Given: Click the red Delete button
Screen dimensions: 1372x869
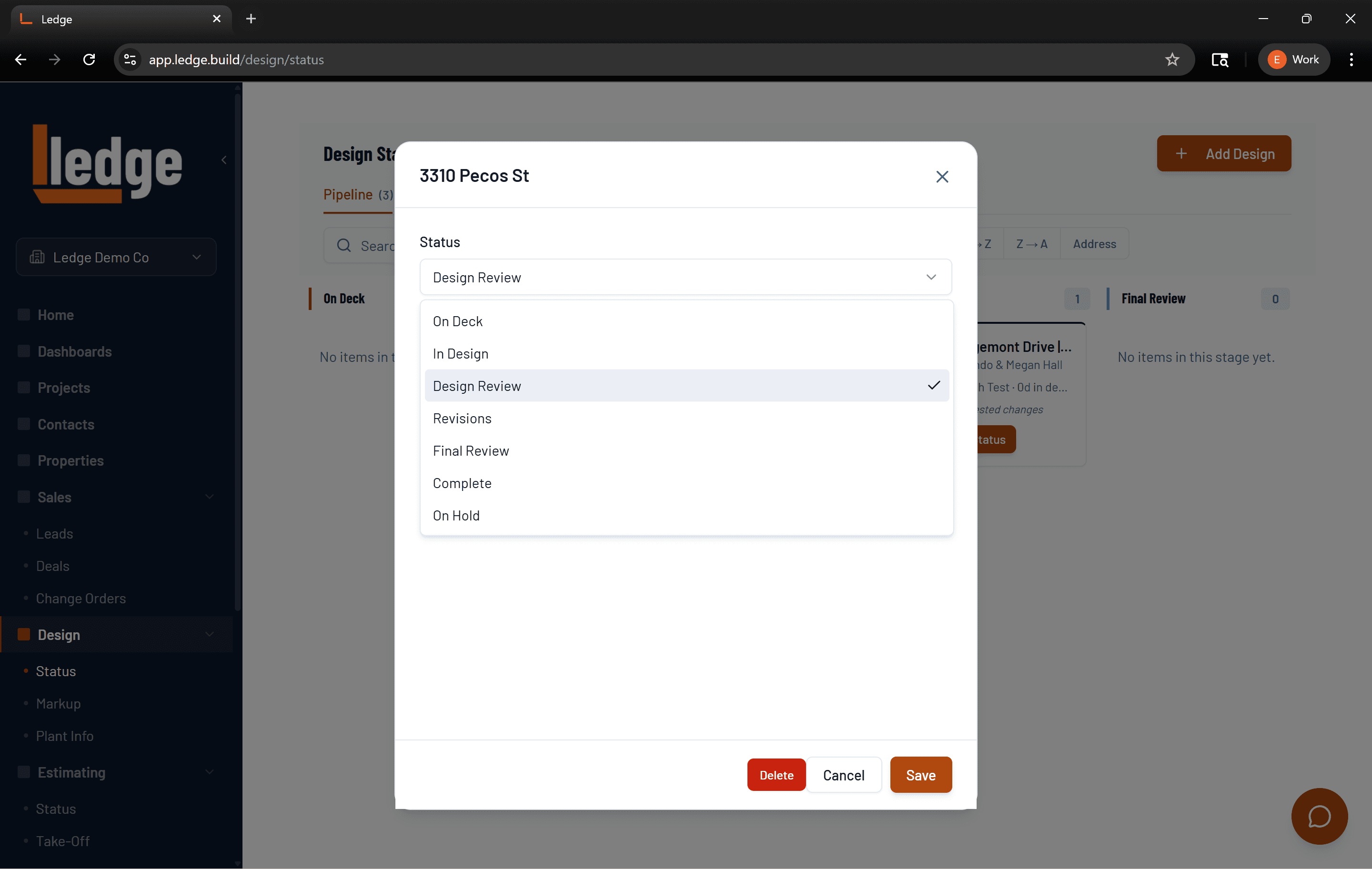Looking at the screenshot, I should pyautogui.click(x=776, y=775).
